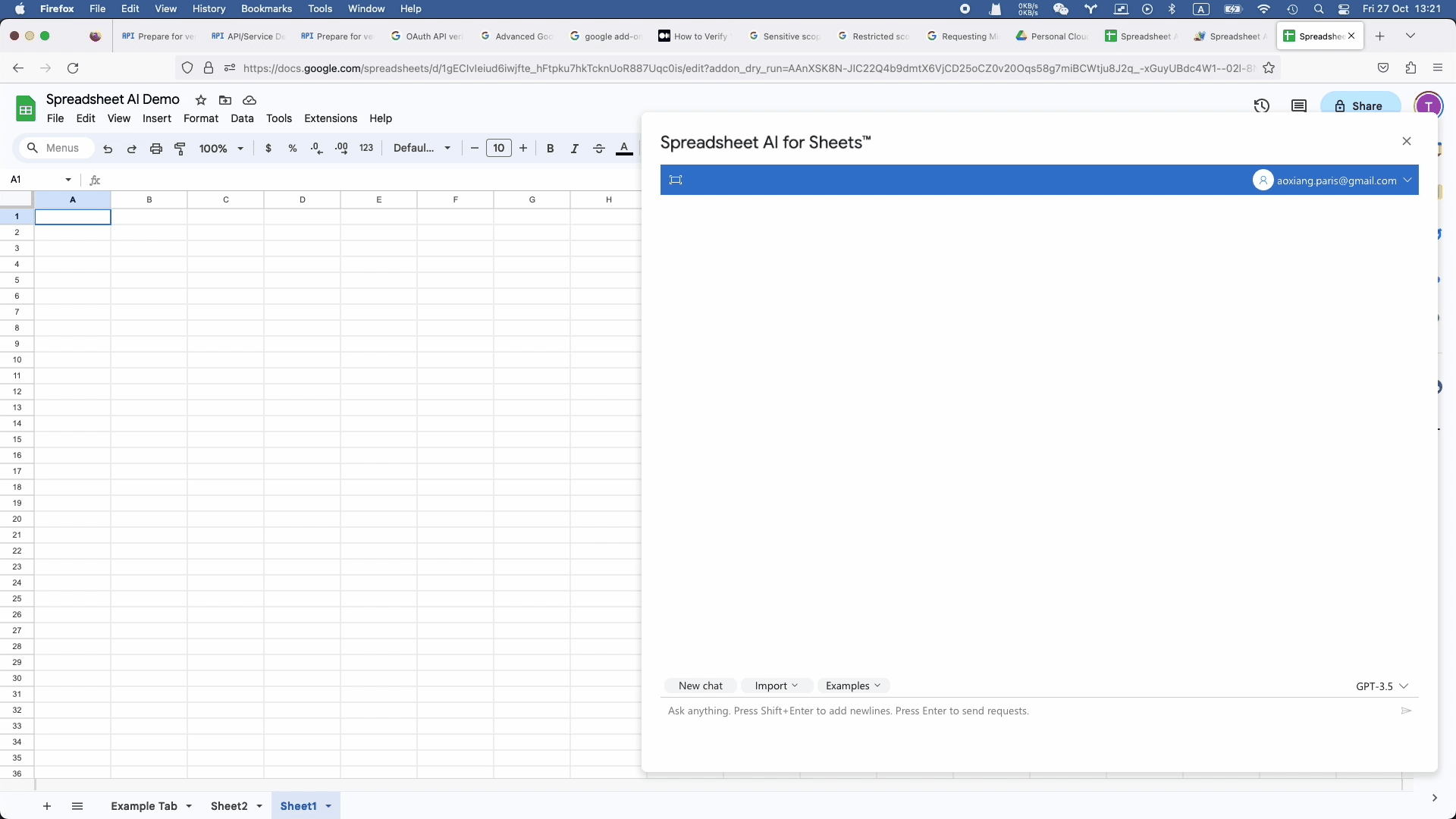Expand the Examples dropdown menu
Screen dimensions: 1456x819
[x=852, y=685]
